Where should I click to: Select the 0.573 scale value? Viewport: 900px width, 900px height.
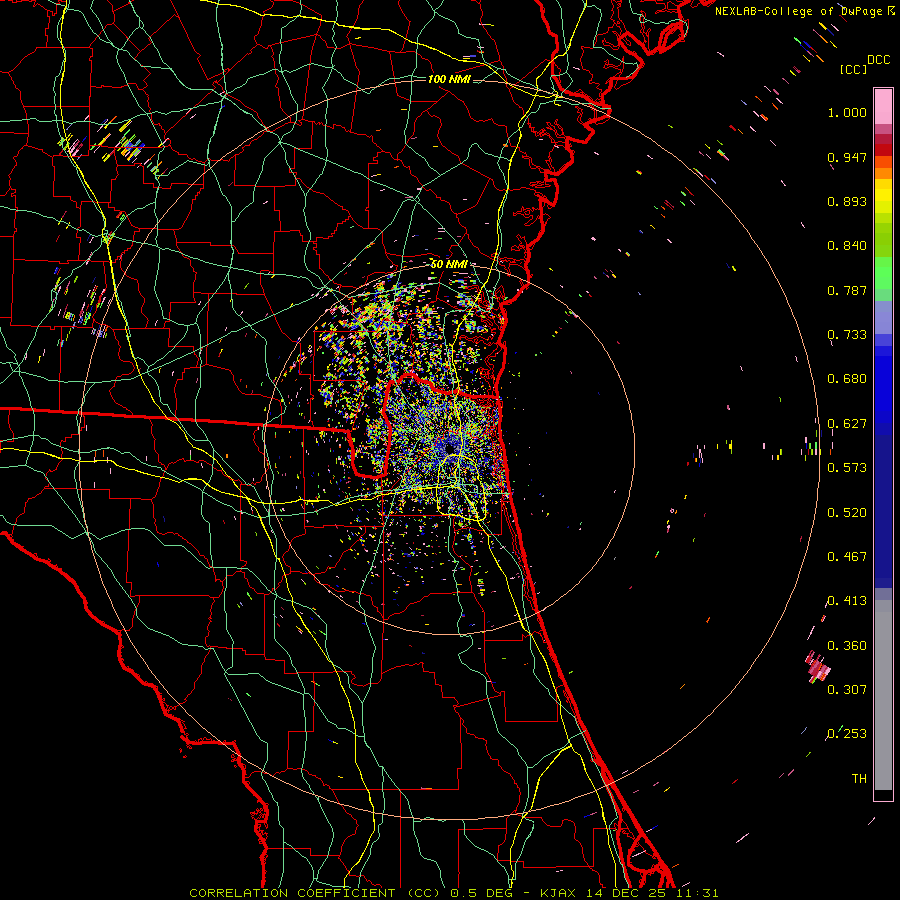847,468
